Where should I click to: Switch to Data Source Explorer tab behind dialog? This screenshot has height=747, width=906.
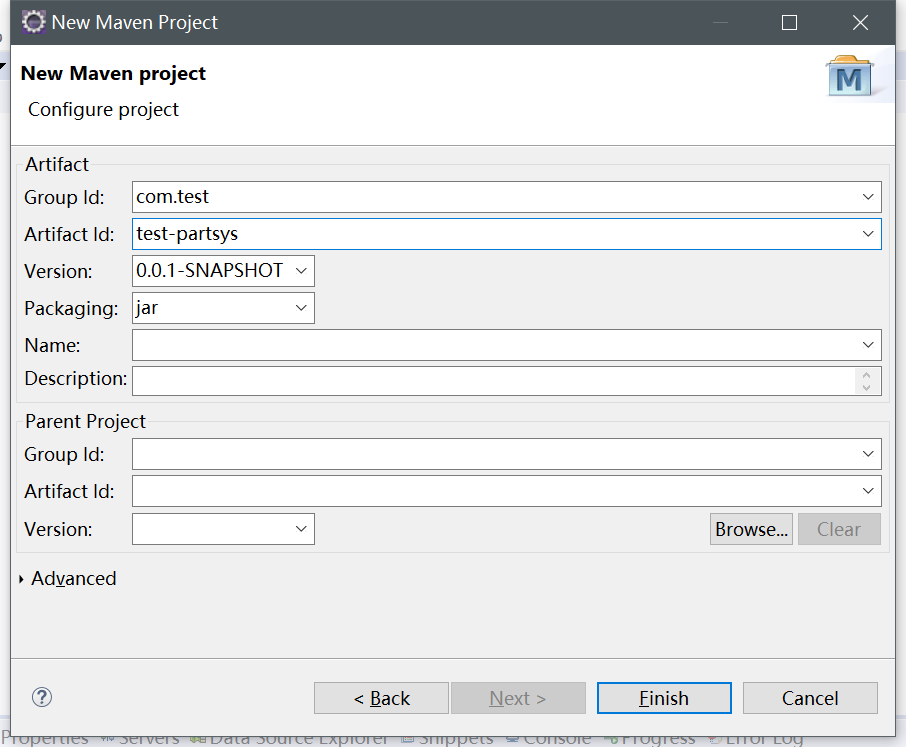click(x=289, y=739)
